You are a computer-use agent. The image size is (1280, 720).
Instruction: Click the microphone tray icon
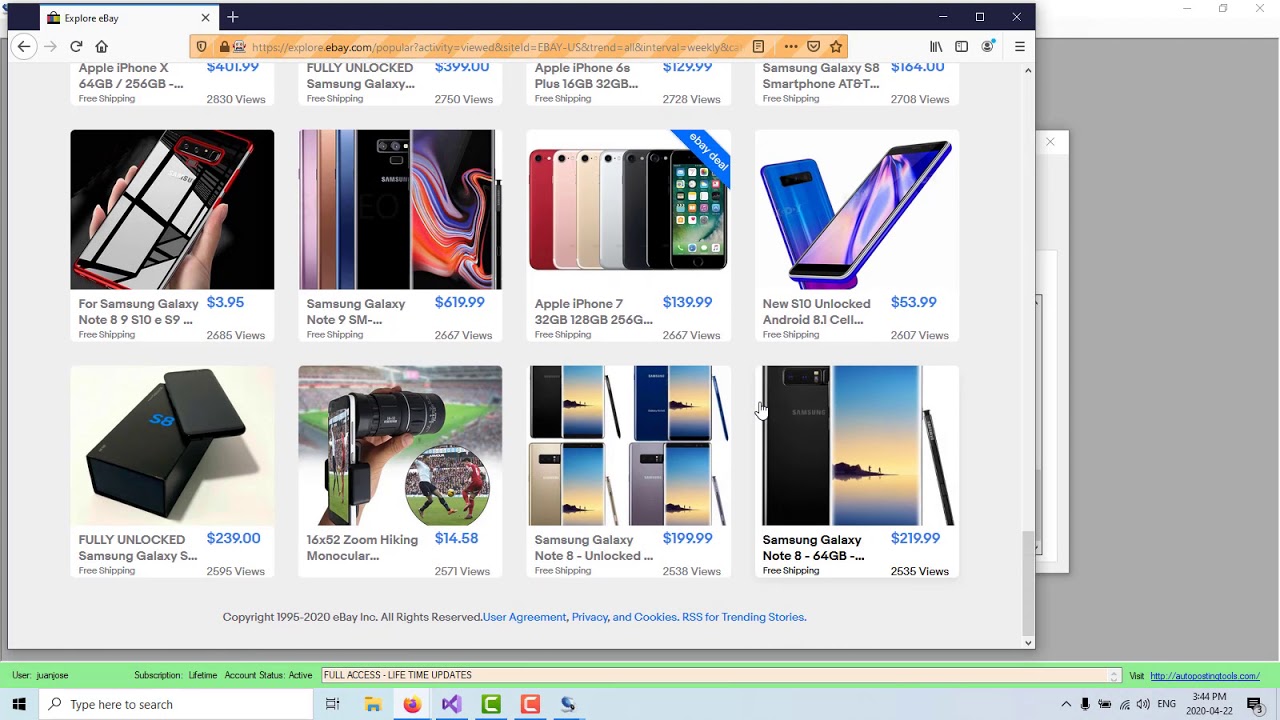(1085, 704)
